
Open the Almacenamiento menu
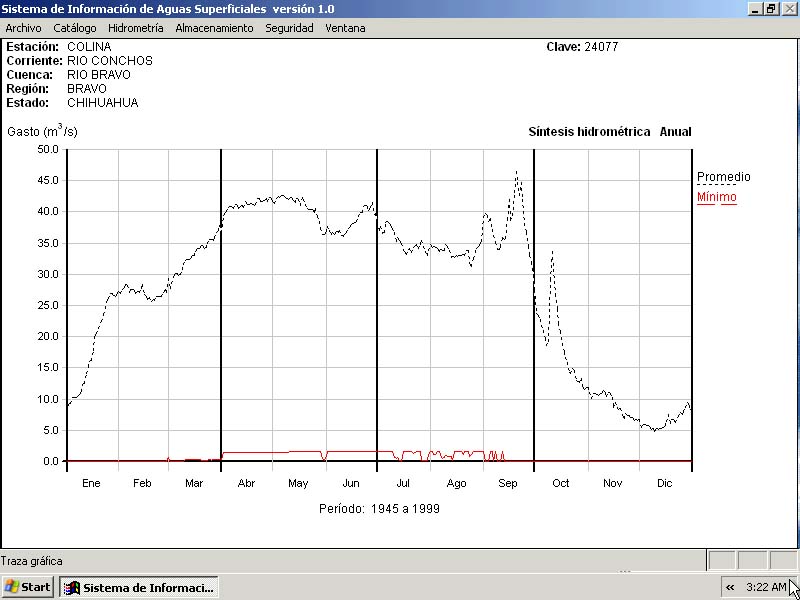coord(214,28)
